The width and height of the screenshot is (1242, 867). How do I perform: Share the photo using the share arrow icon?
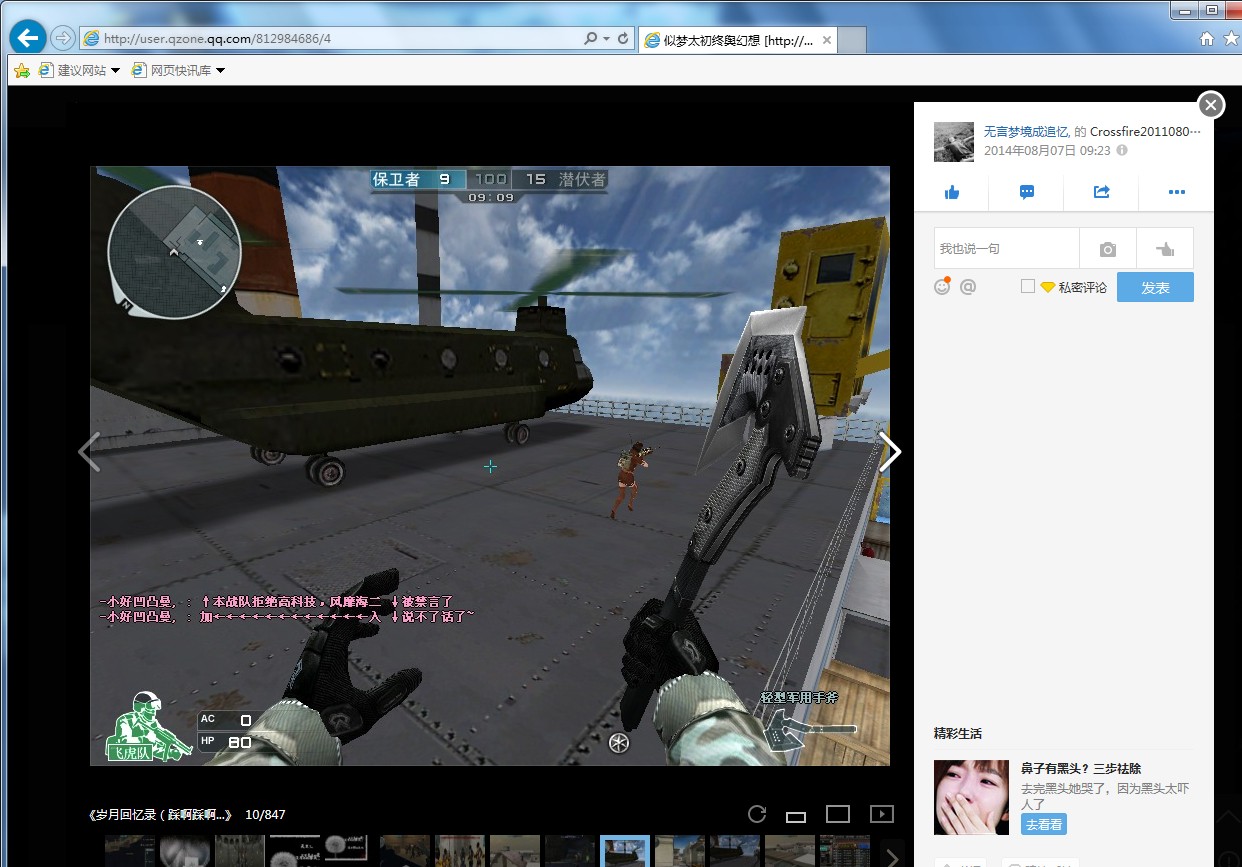[x=1101, y=192]
